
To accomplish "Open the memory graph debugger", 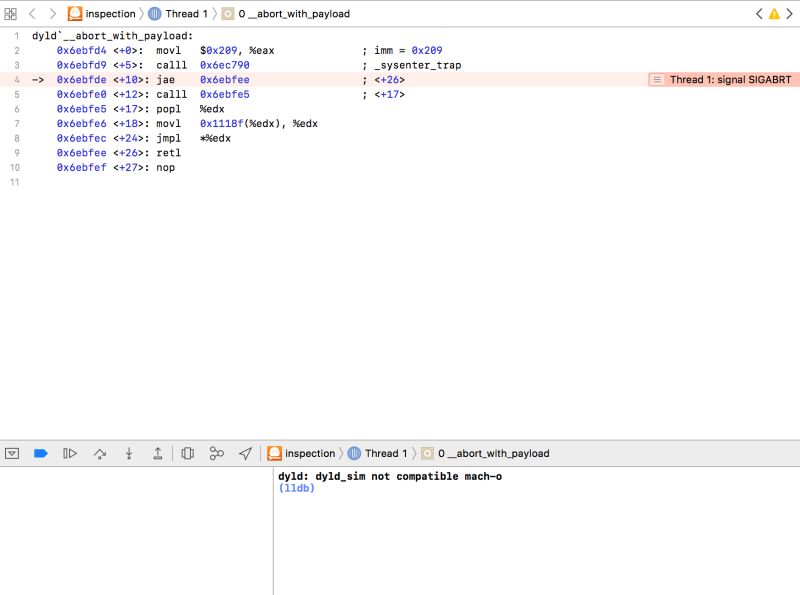I will tap(215, 453).
